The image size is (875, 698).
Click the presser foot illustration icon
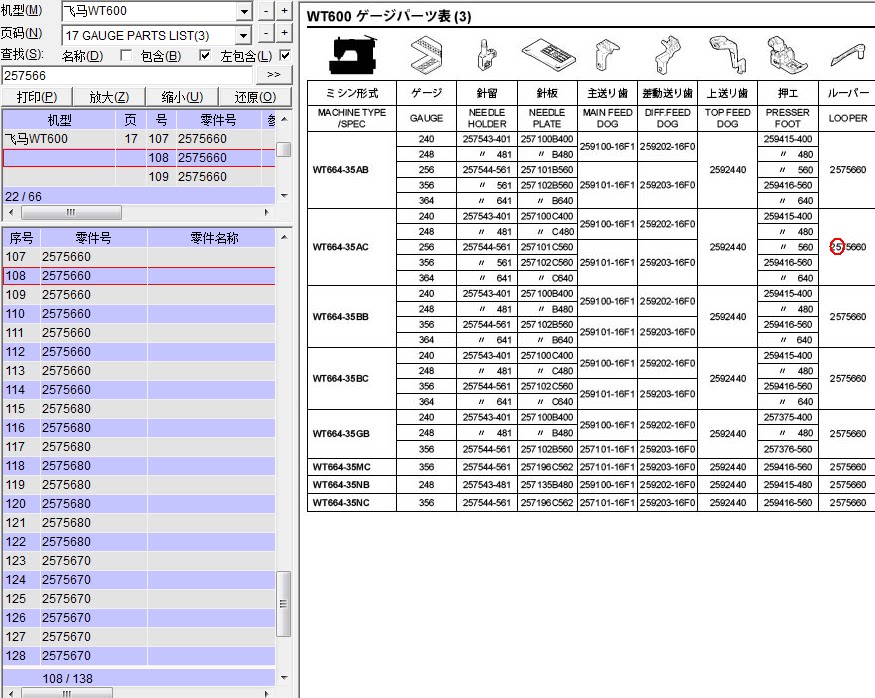pos(787,55)
